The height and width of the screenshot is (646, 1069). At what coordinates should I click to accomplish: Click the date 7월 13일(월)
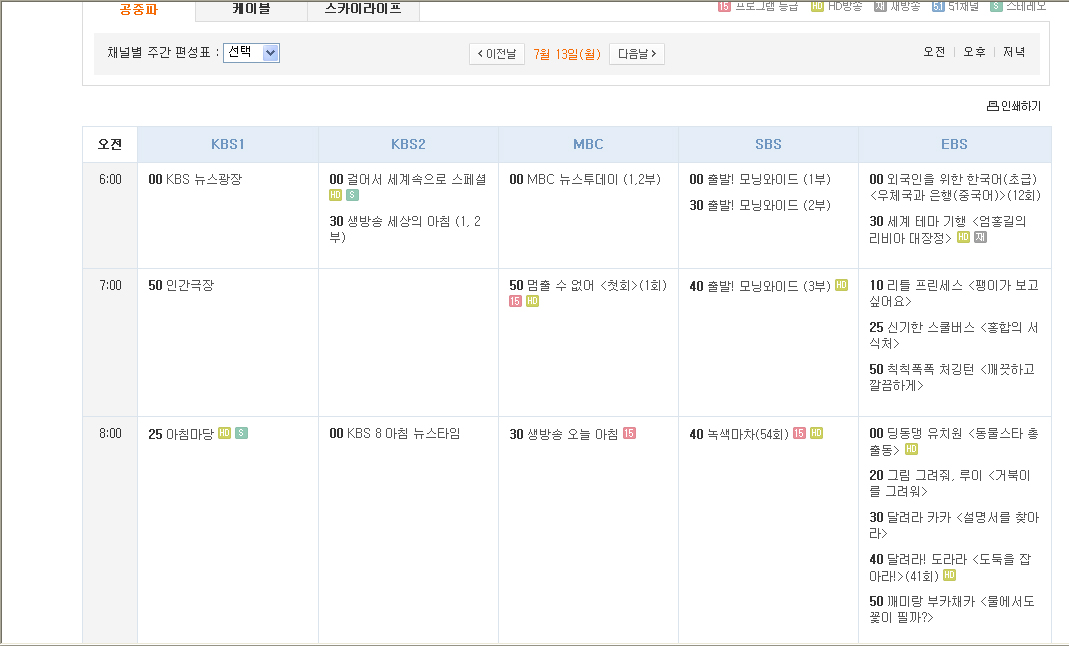coord(567,54)
